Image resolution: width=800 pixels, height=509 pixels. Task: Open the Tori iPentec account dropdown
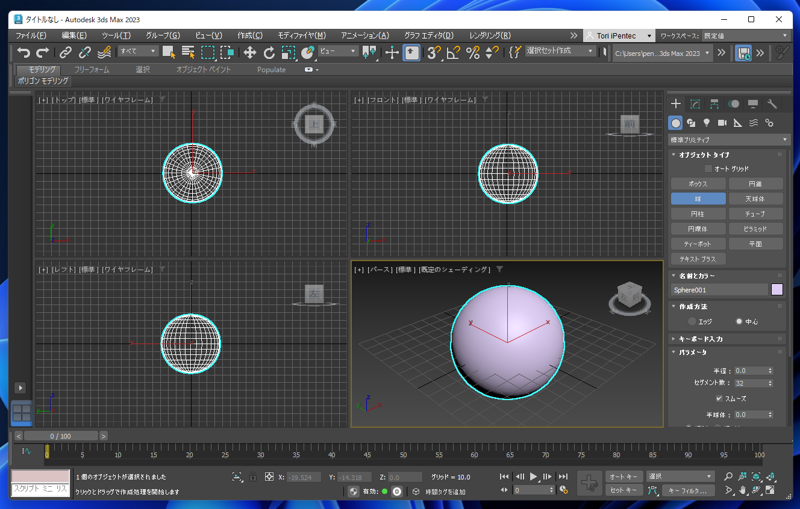point(618,36)
